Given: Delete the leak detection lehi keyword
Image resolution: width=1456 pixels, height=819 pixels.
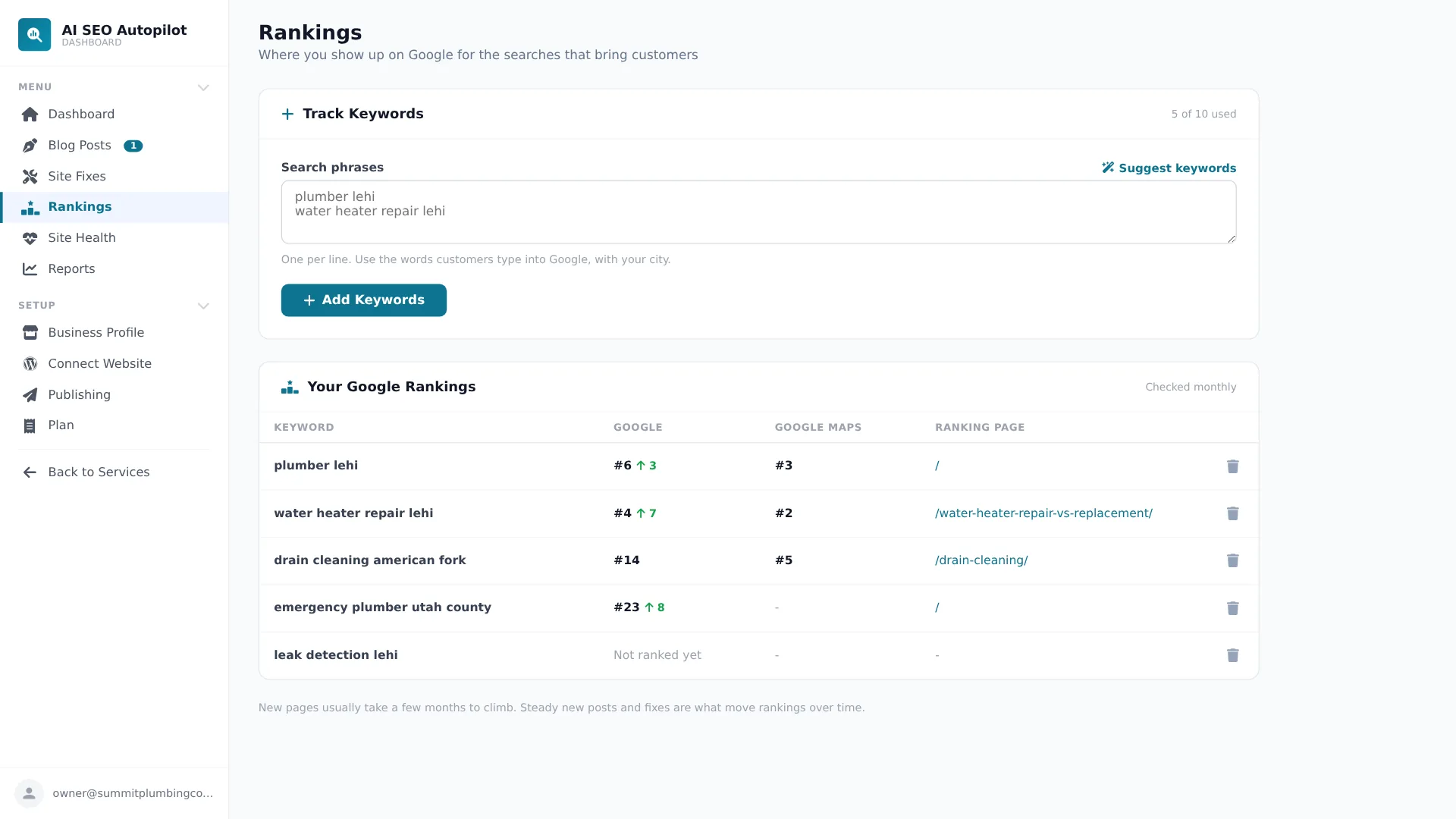Looking at the screenshot, I should point(1232,655).
